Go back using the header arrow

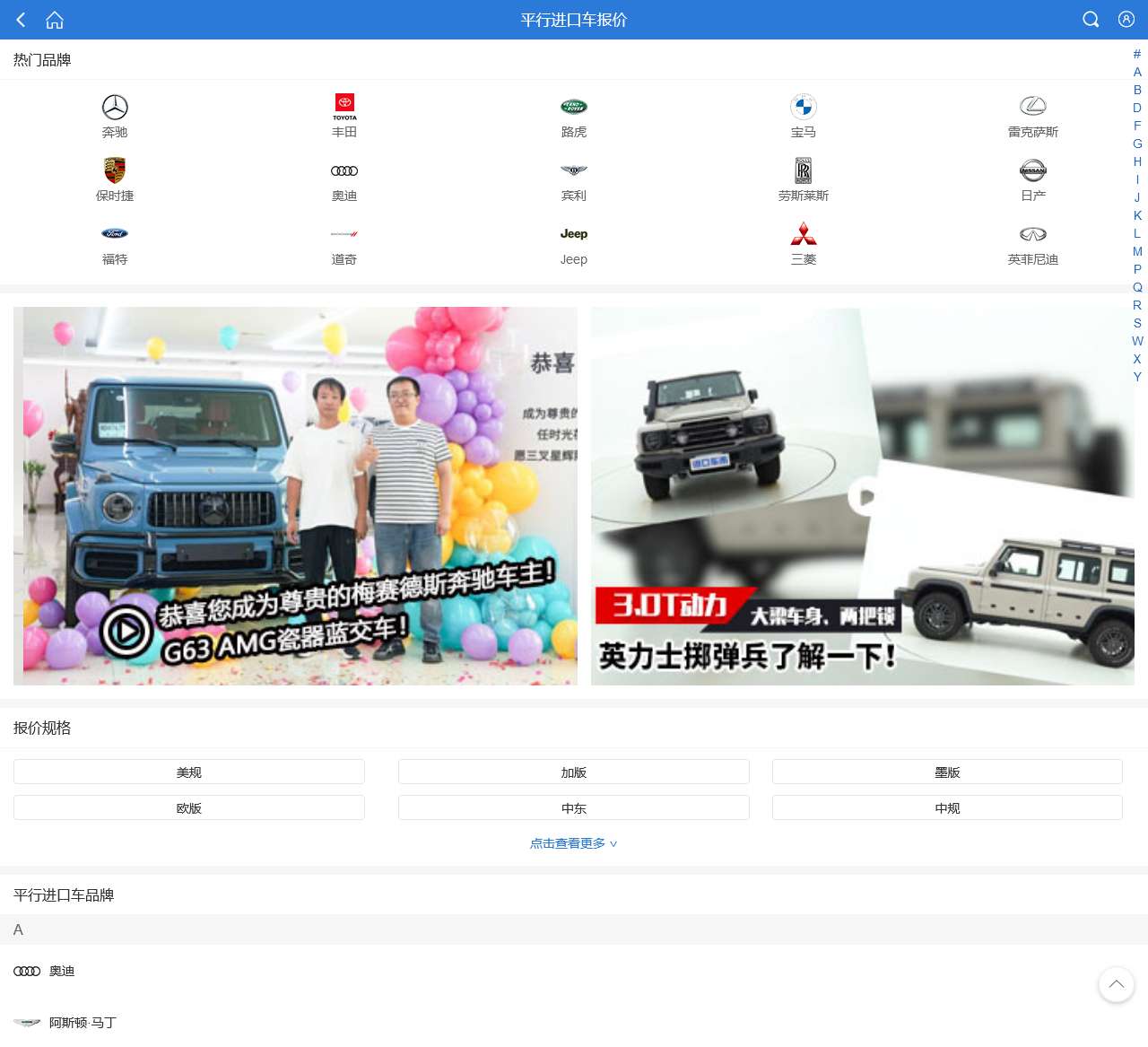coord(21,20)
